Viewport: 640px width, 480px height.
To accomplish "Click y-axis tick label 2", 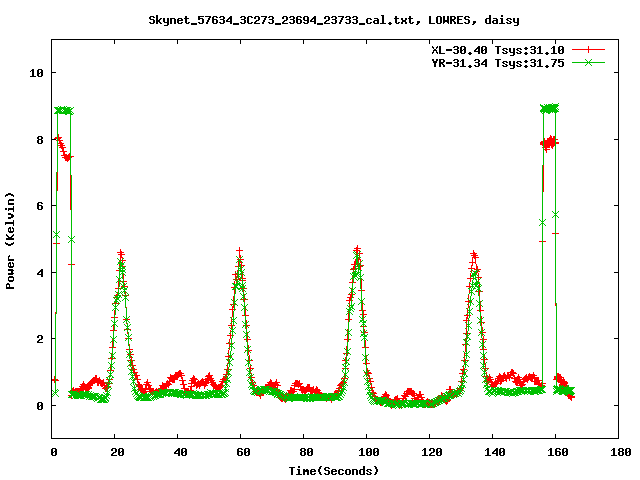I will [x=40, y=339].
